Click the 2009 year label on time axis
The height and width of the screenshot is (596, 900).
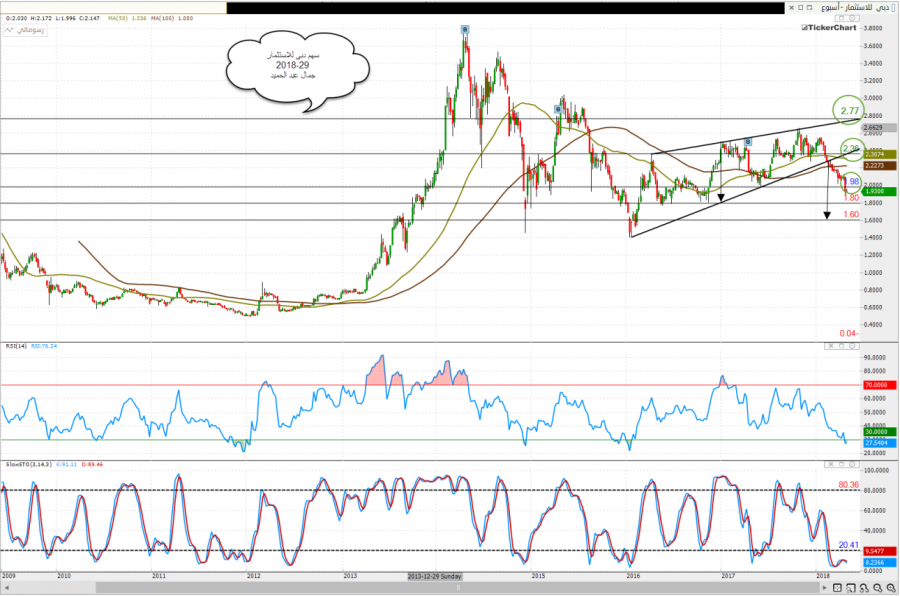pos(9,575)
